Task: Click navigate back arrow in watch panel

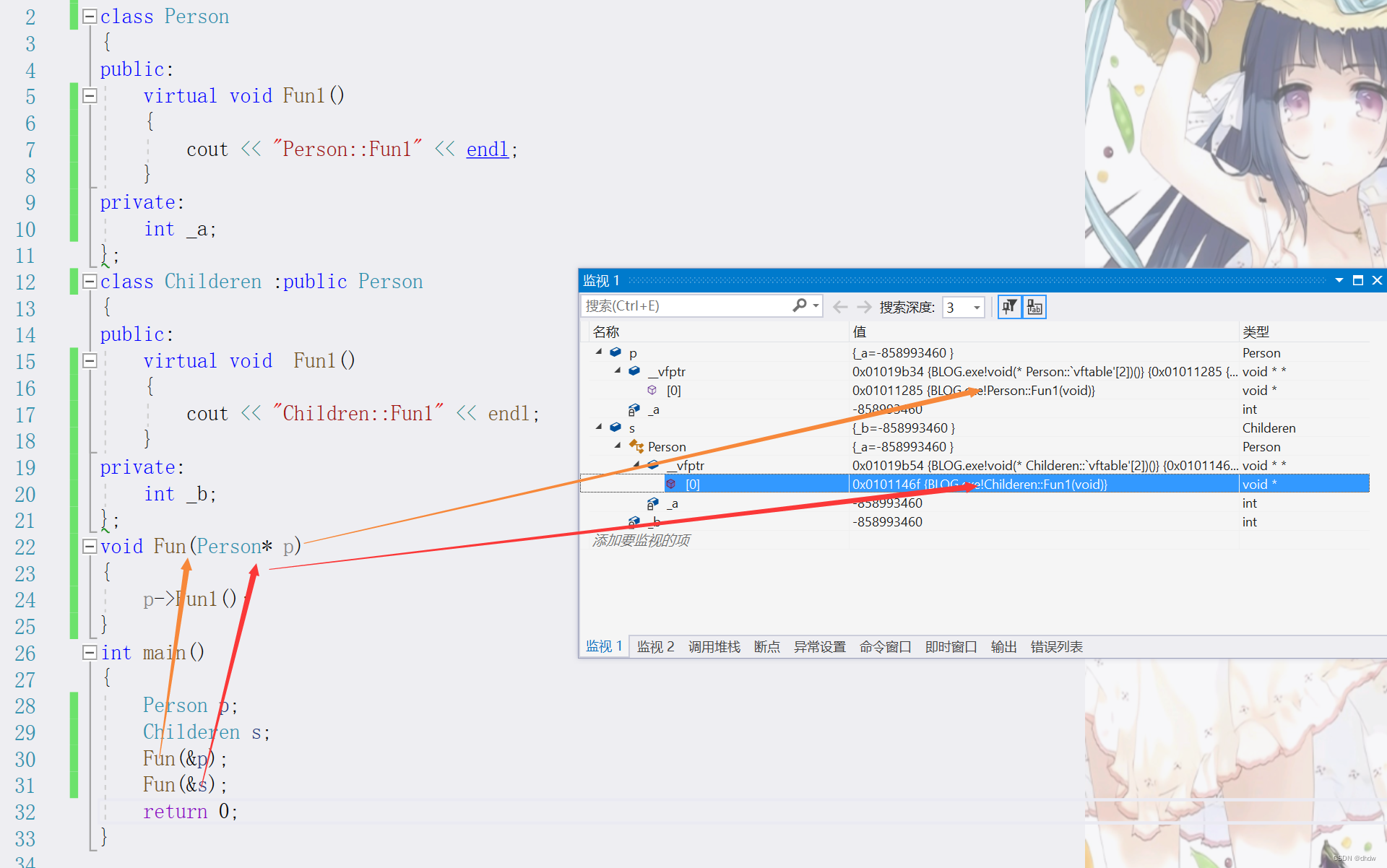Action: click(838, 307)
